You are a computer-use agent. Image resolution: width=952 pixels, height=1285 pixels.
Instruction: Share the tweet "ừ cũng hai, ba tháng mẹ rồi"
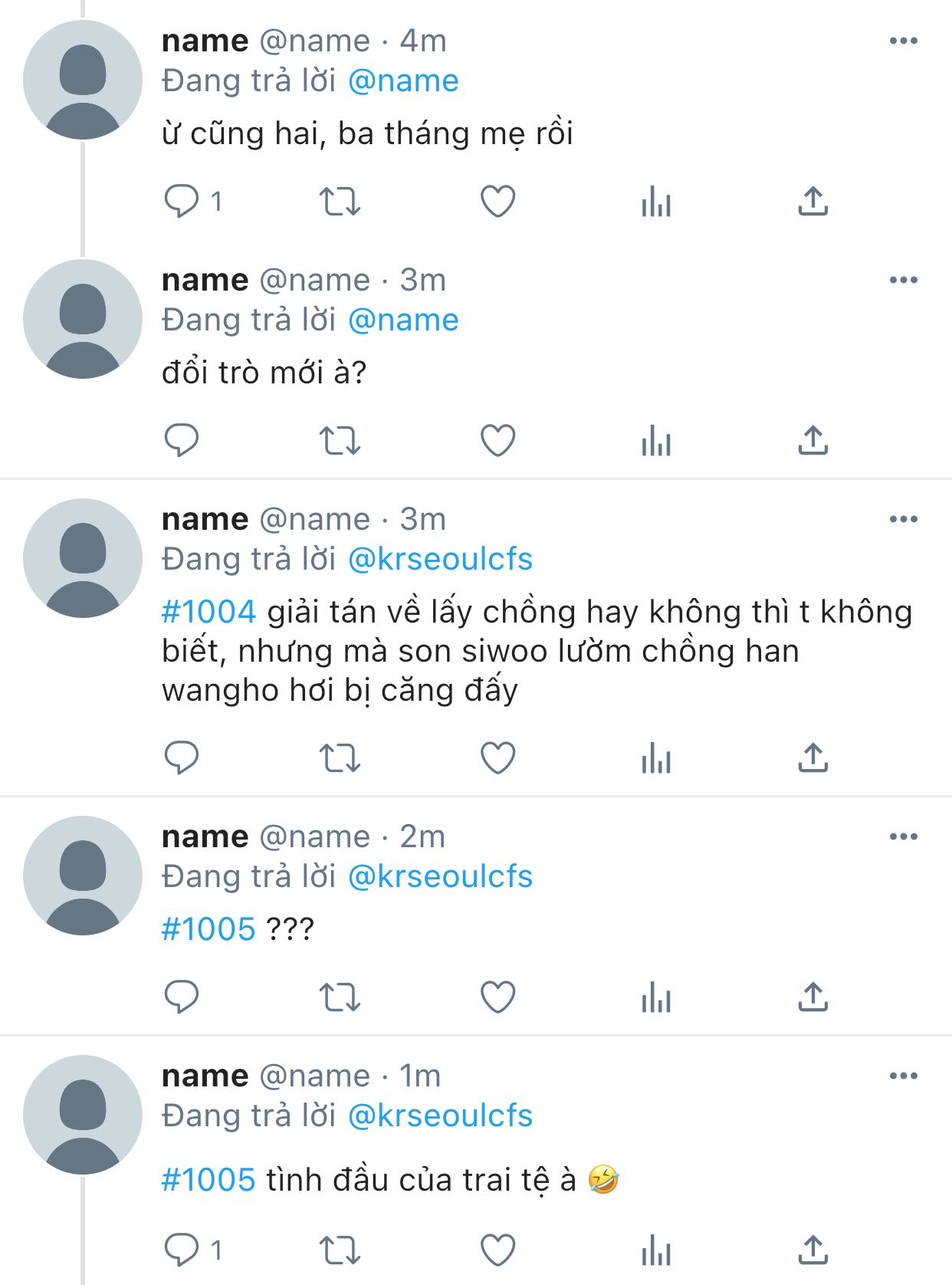(x=813, y=202)
